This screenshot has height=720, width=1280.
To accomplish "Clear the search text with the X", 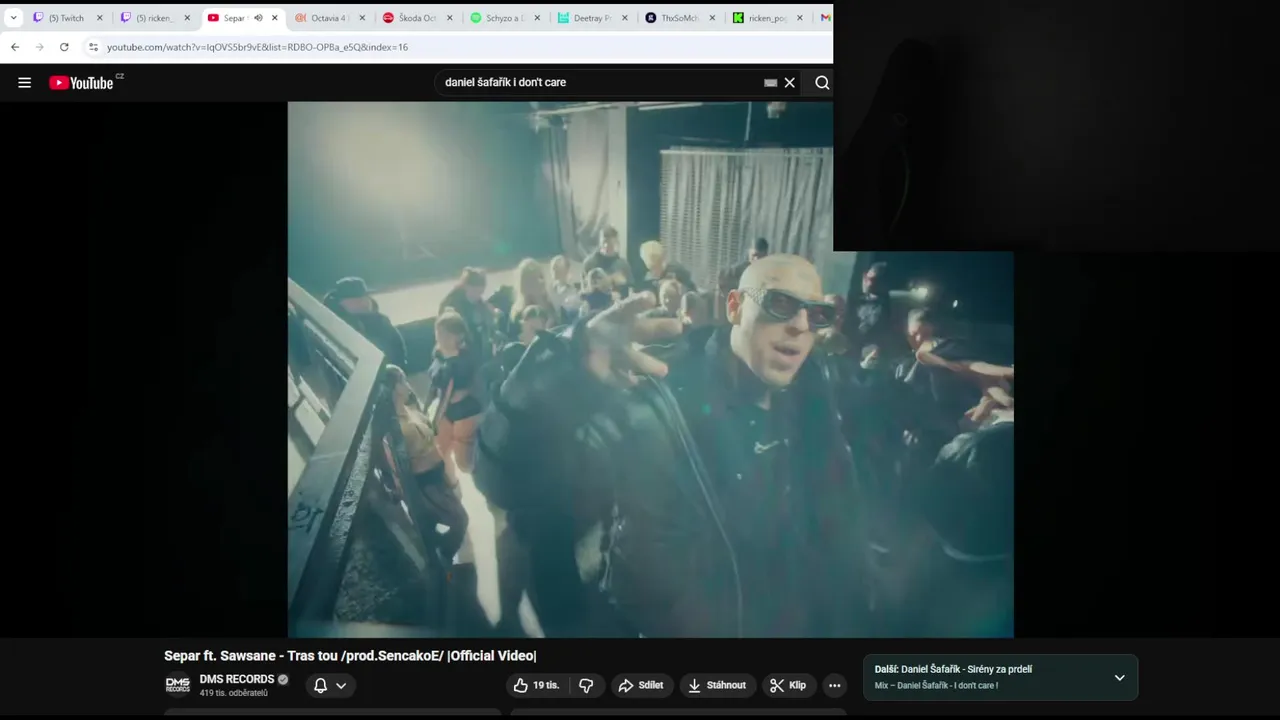I will point(790,83).
